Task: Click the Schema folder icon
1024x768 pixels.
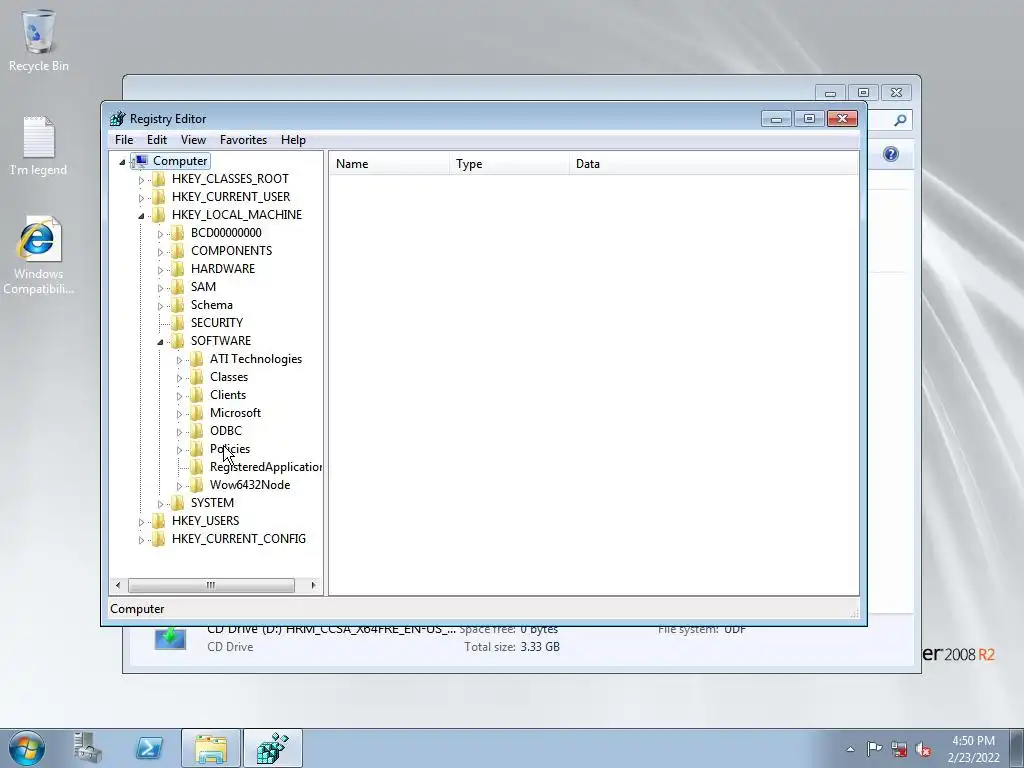Action: tap(178, 305)
